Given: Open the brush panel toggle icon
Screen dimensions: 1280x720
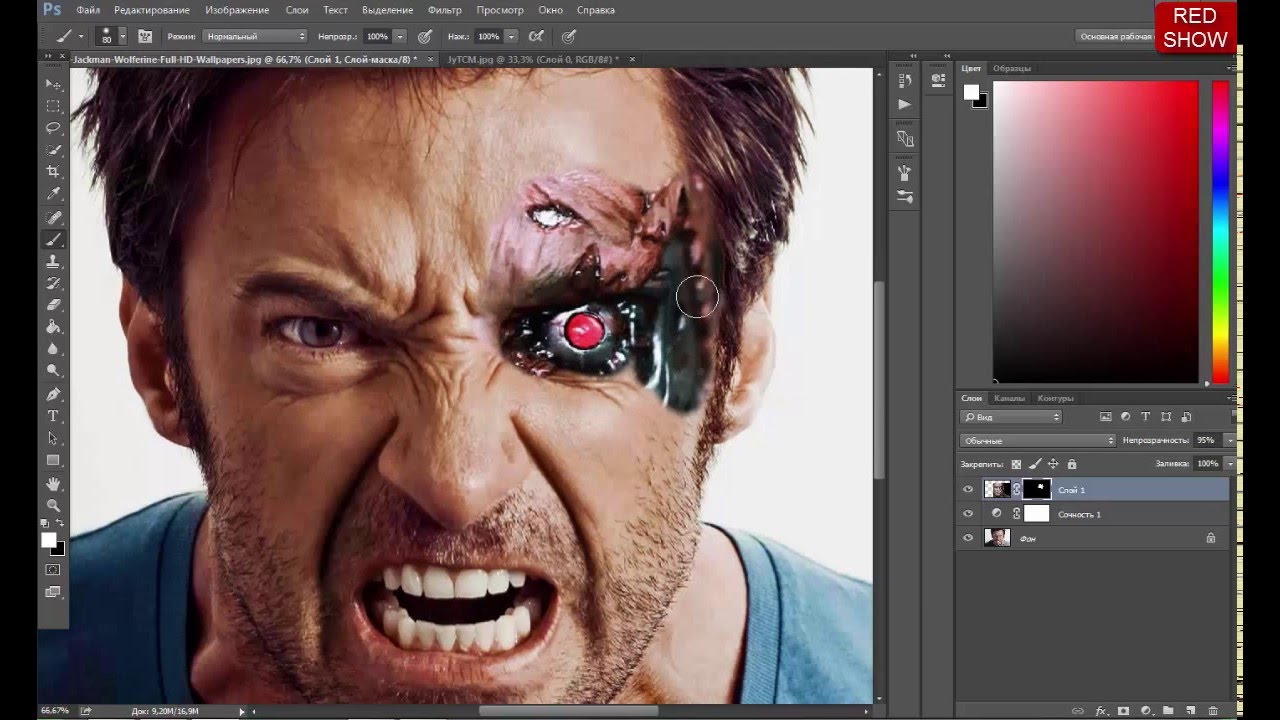Looking at the screenshot, I should [x=145, y=36].
